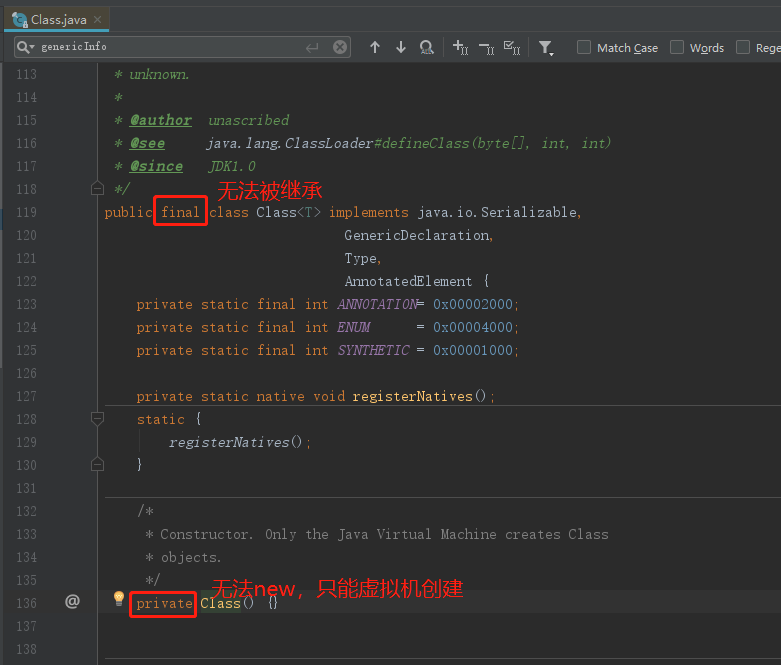Toggle the fold end marker at line 130

[x=98, y=464]
